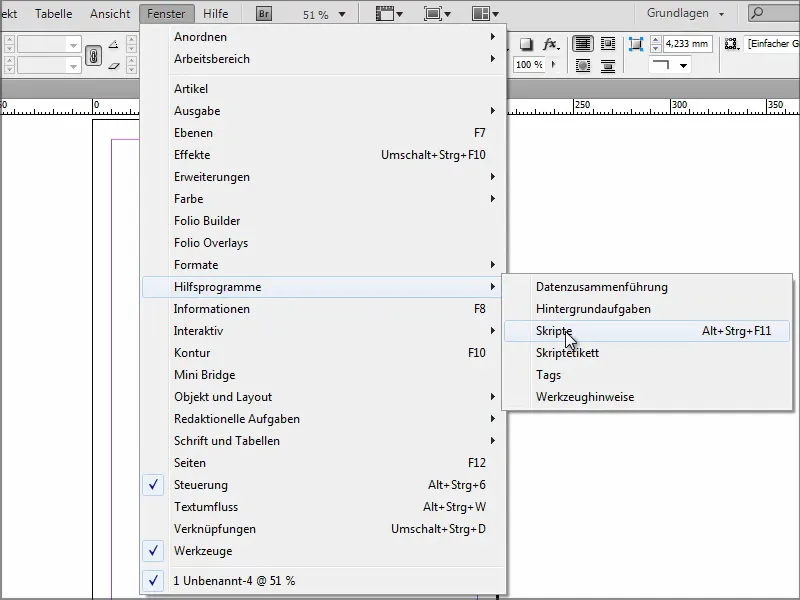The image size is (800, 600).
Task: Open the Artikel panel
Action: (323, 89)
